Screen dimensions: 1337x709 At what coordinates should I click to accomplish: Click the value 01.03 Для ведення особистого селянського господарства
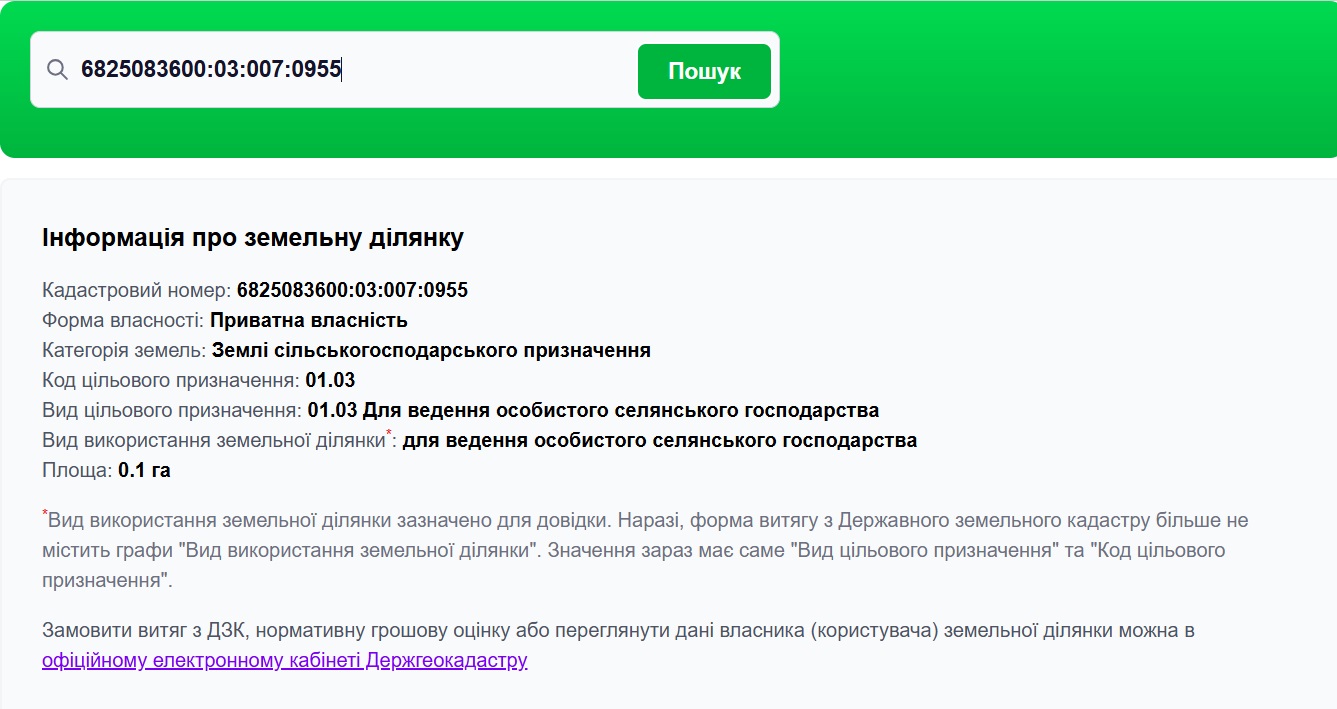pyautogui.click(x=593, y=411)
